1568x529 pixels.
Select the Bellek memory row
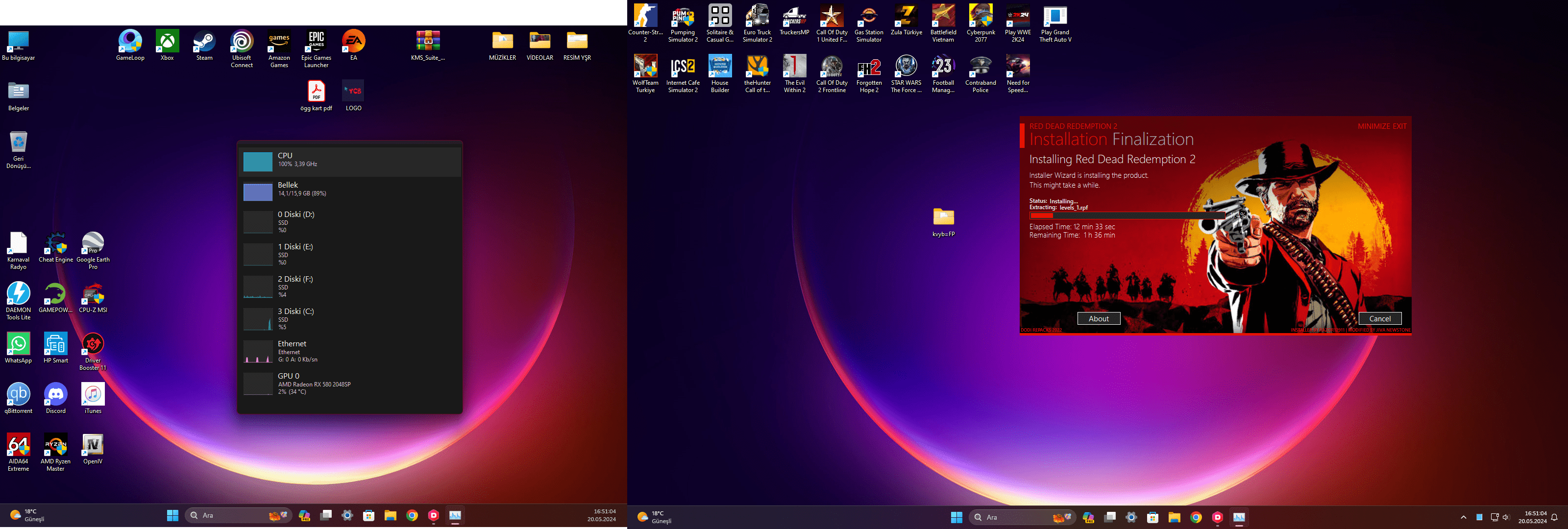pos(350,191)
